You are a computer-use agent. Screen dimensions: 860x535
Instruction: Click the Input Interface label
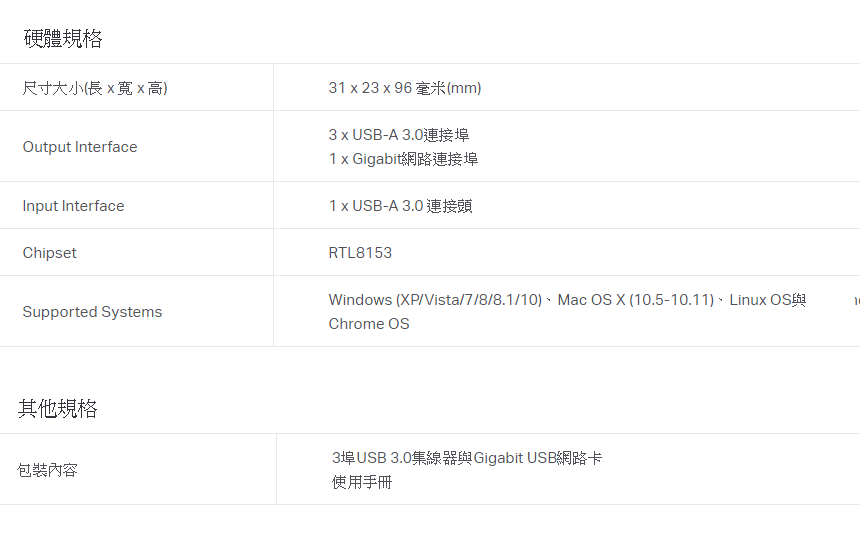point(73,206)
